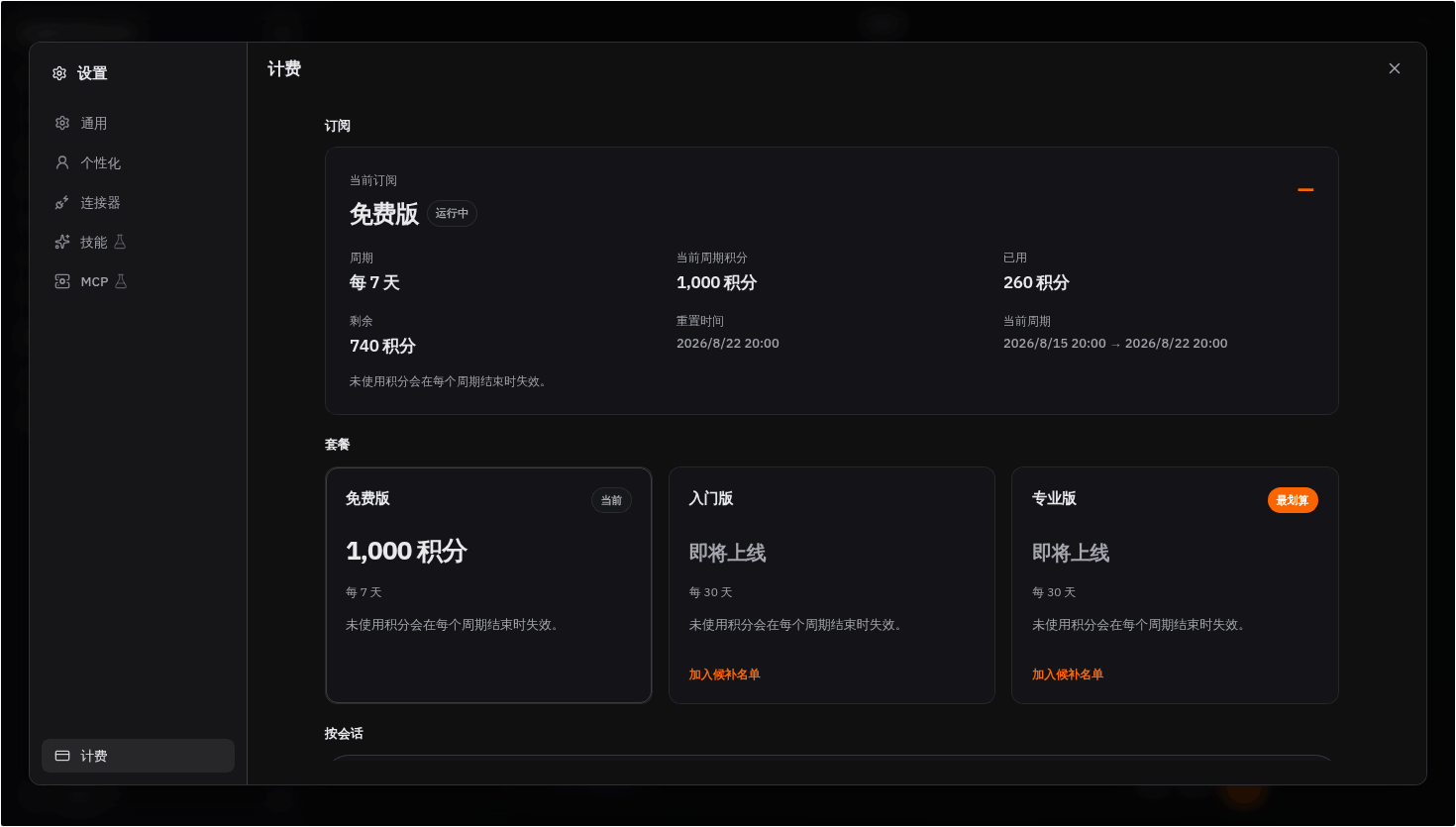Click the 设置 gear icon in header

(59, 73)
